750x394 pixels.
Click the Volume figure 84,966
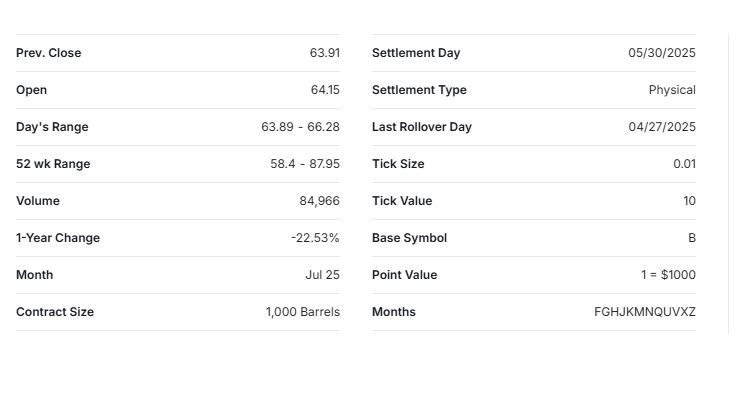pos(320,201)
